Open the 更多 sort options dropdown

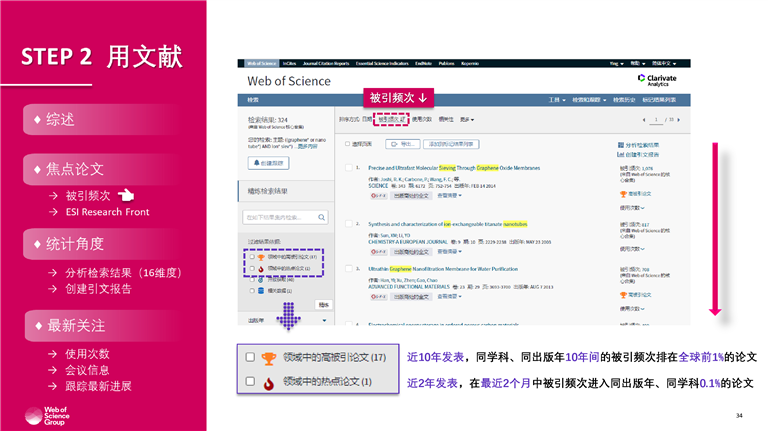click(x=467, y=120)
